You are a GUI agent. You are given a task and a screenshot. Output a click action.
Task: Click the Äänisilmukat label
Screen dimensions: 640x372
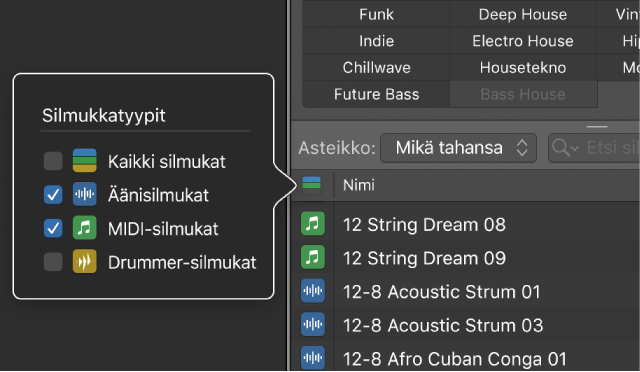158,195
